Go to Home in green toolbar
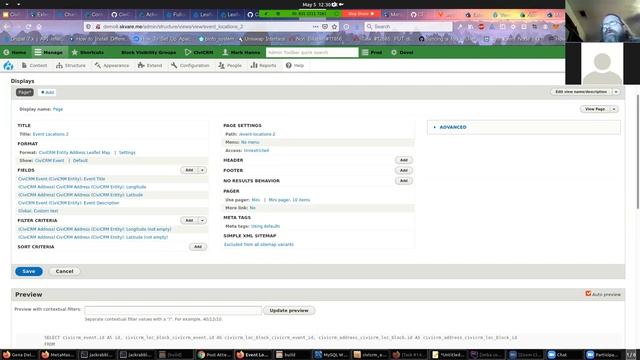The width and height of the screenshot is (640, 360). (x=15, y=52)
